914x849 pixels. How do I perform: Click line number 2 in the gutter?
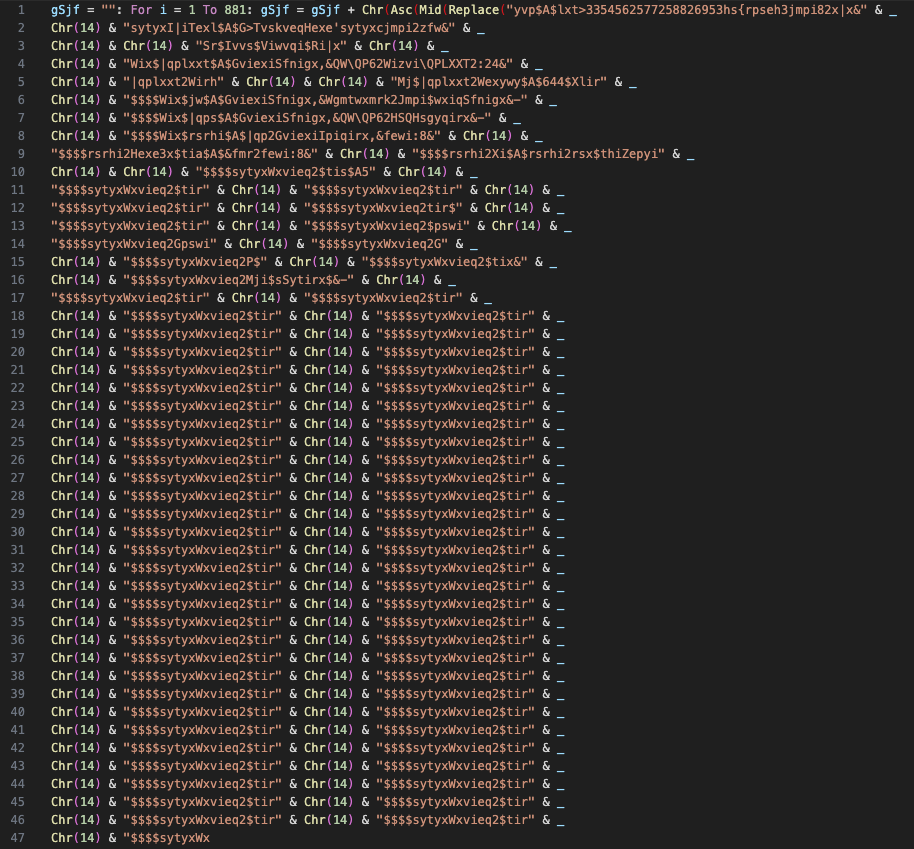(x=21, y=28)
